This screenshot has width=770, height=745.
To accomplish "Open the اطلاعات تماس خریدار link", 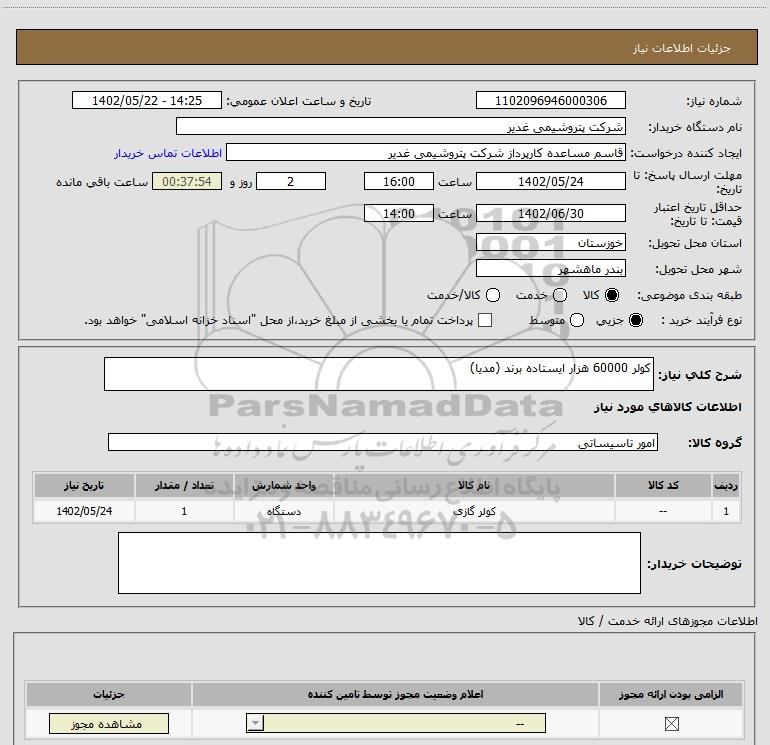I will click(168, 153).
